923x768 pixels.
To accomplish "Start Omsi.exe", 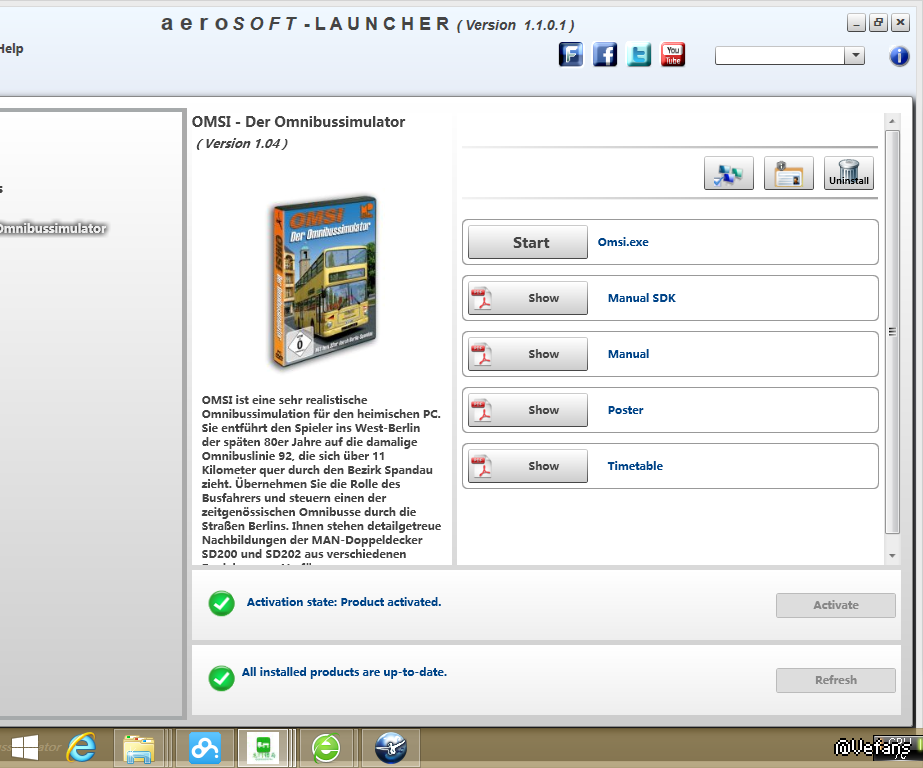I will tap(527, 242).
